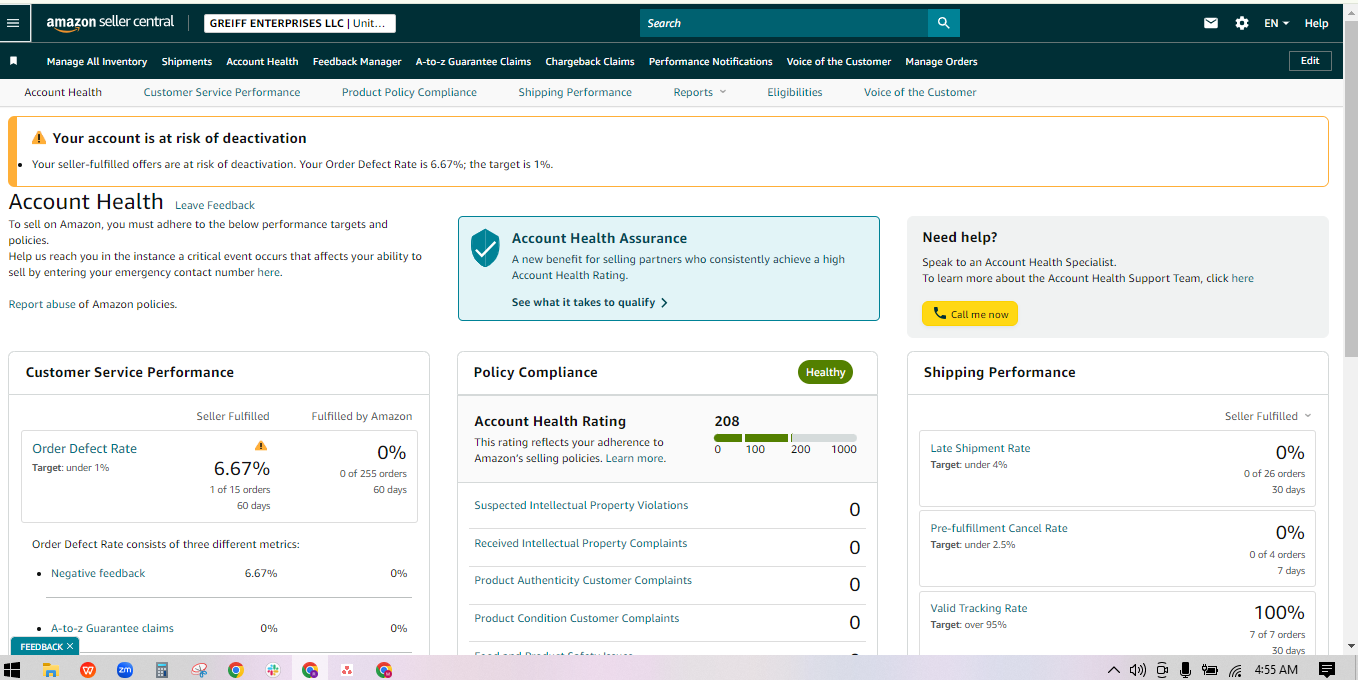Click the battery tray icon

[x=1209, y=670]
